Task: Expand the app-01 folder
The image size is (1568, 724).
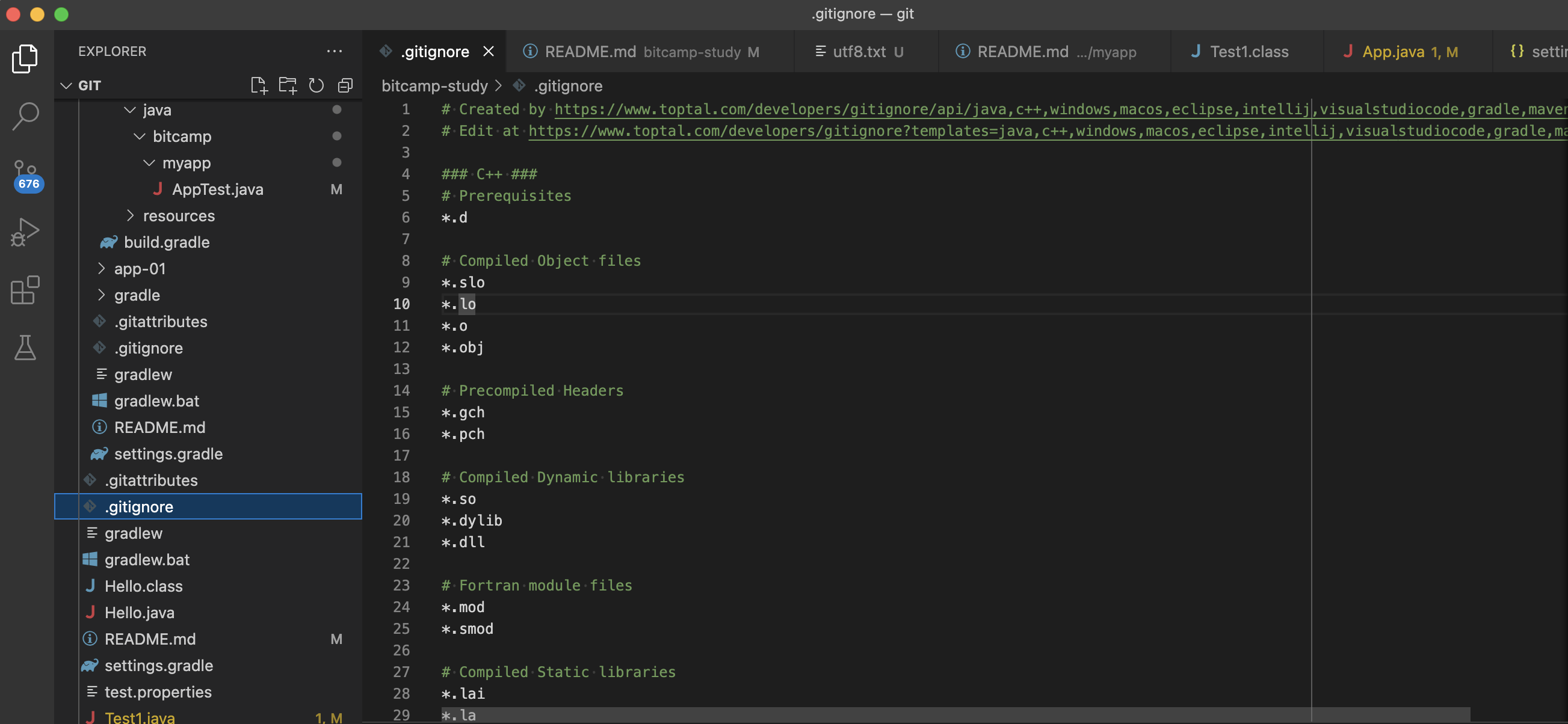Action: click(x=101, y=269)
